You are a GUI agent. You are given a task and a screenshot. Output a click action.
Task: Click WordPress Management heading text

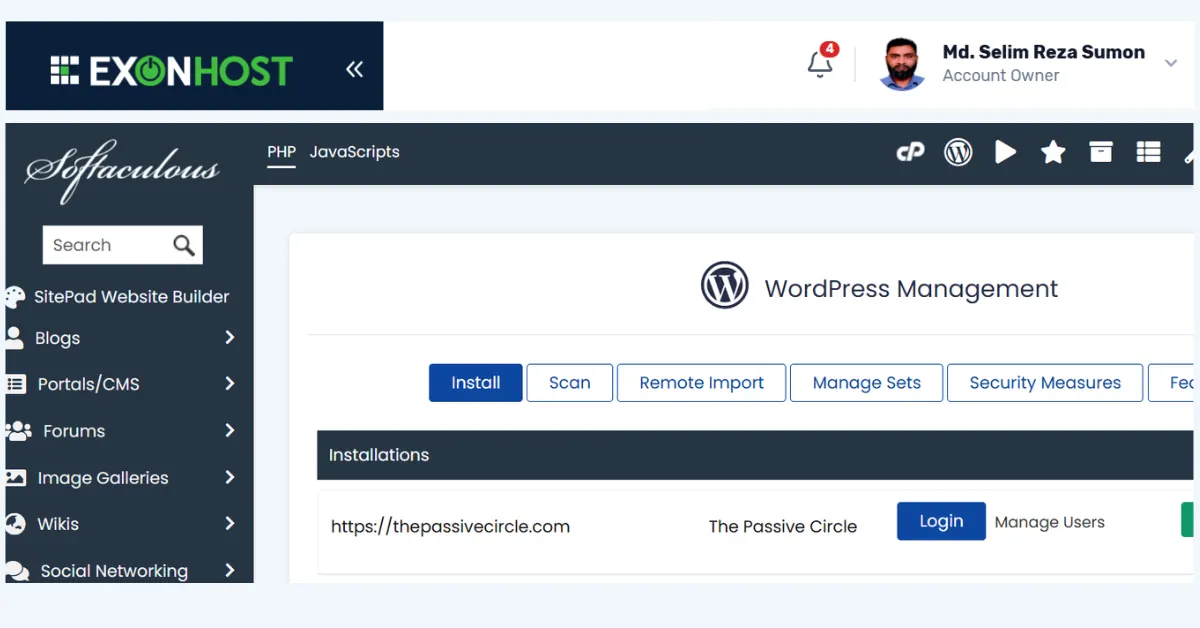[x=911, y=289]
